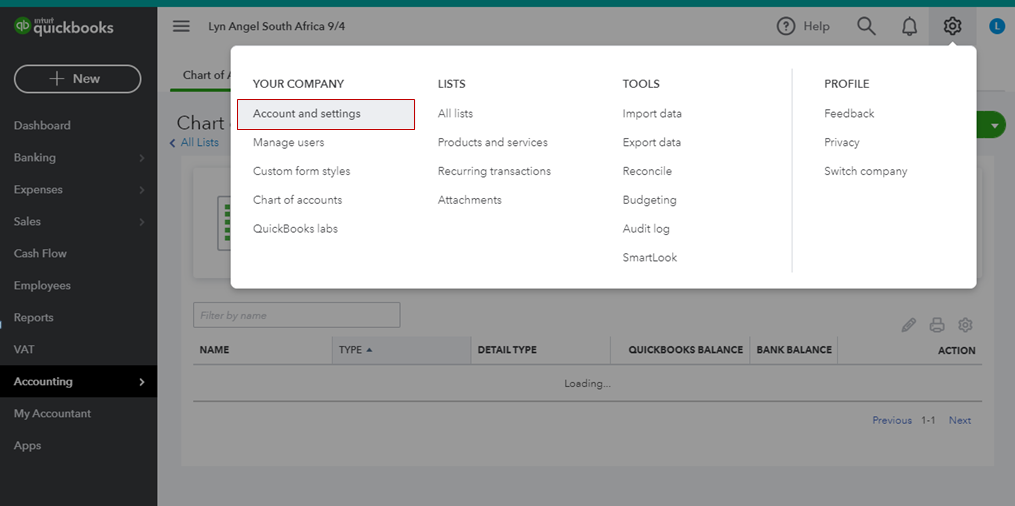Image resolution: width=1015 pixels, height=506 pixels.
Task: Expand the Expenses submenu arrow
Action: tap(142, 190)
